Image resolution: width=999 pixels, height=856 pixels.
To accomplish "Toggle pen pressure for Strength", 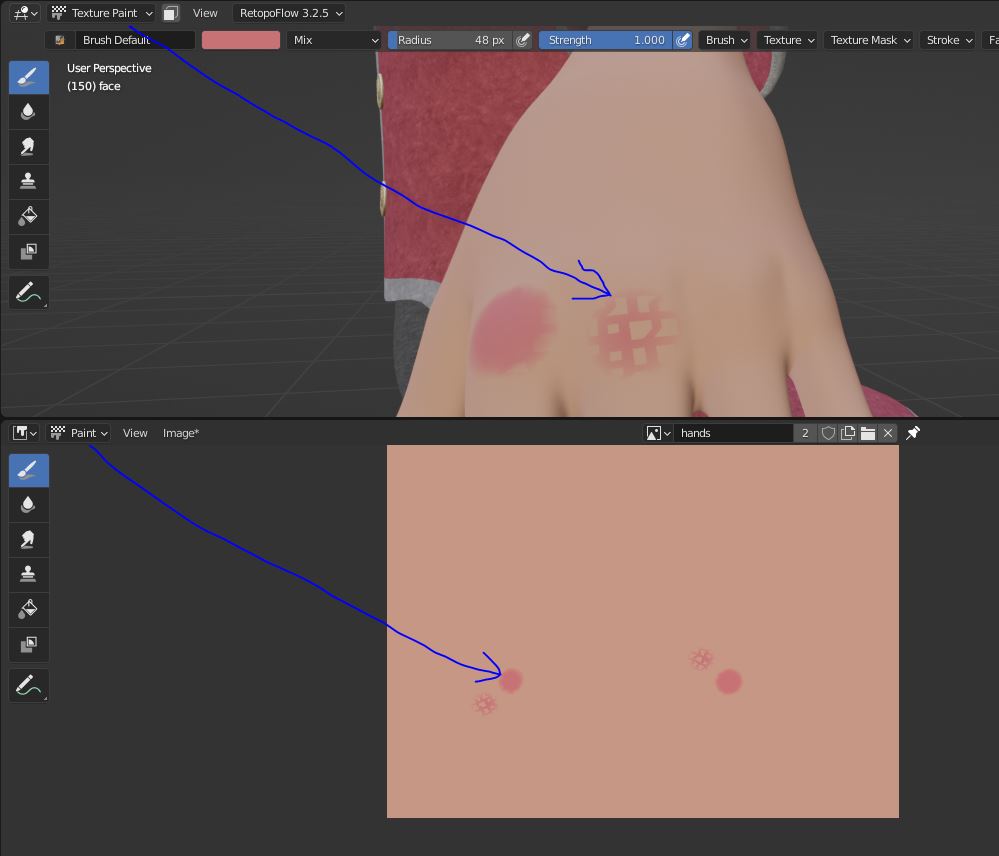I will click(682, 40).
